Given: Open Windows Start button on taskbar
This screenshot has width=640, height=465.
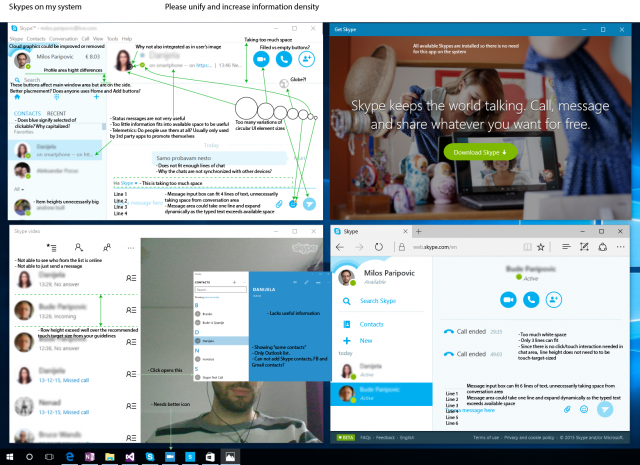Looking at the screenshot, I should click(x=10, y=457).
